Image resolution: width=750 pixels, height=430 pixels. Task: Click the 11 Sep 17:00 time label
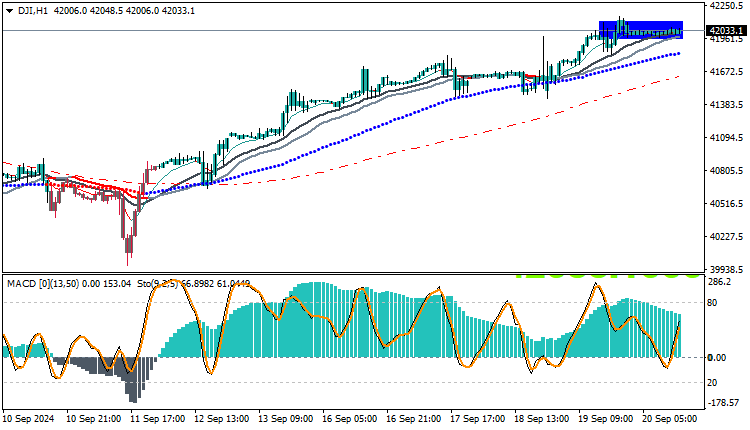click(158, 419)
